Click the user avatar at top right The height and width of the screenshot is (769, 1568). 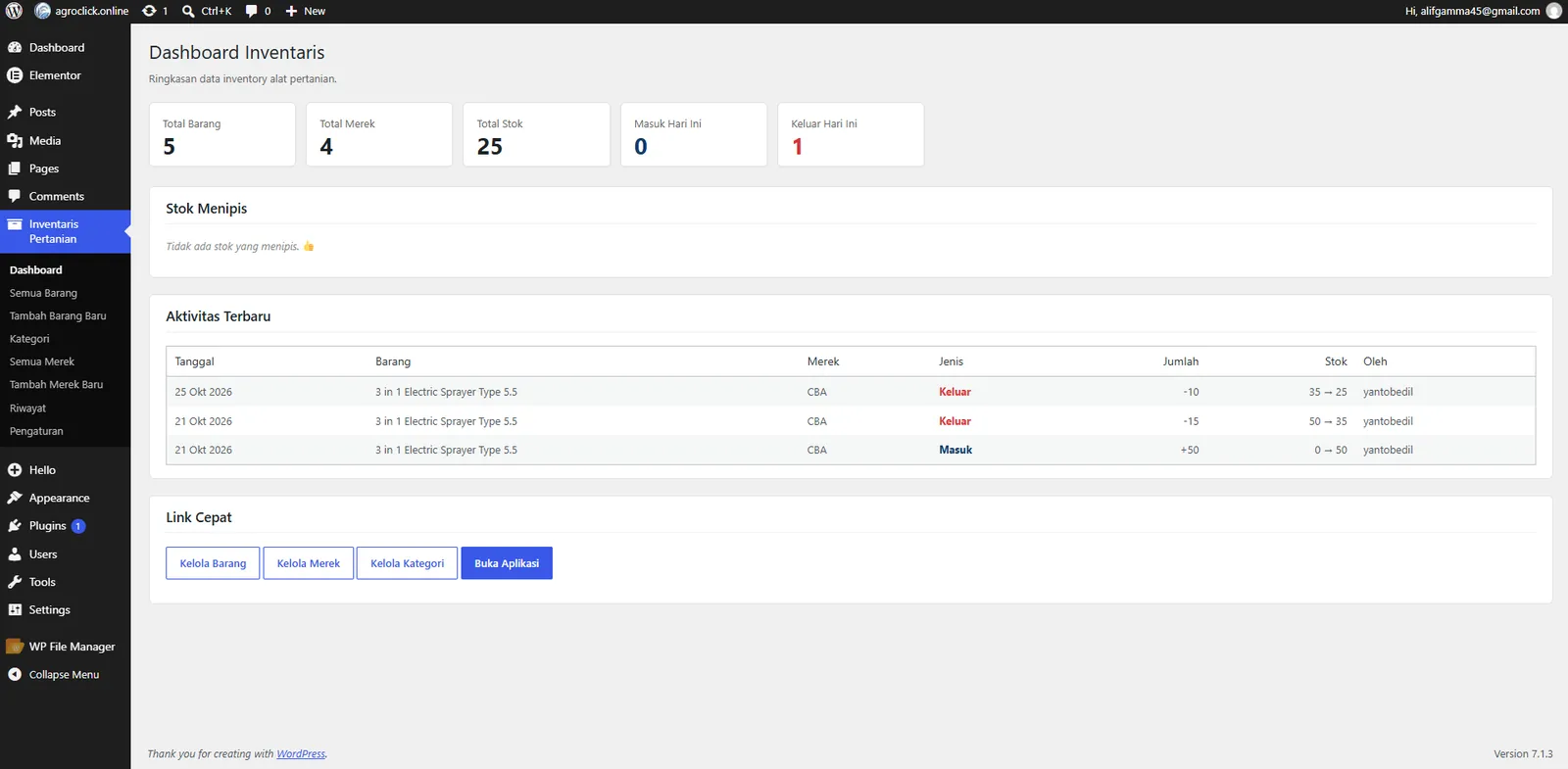(1554, 11)
